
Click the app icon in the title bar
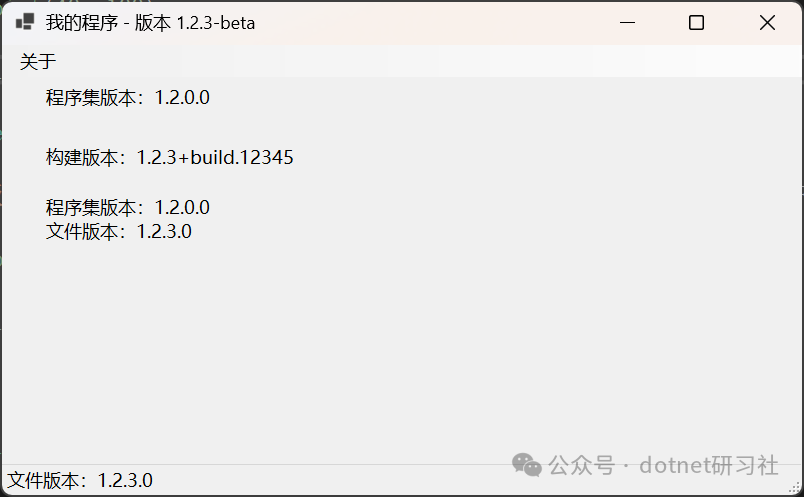tap(25, 22)
